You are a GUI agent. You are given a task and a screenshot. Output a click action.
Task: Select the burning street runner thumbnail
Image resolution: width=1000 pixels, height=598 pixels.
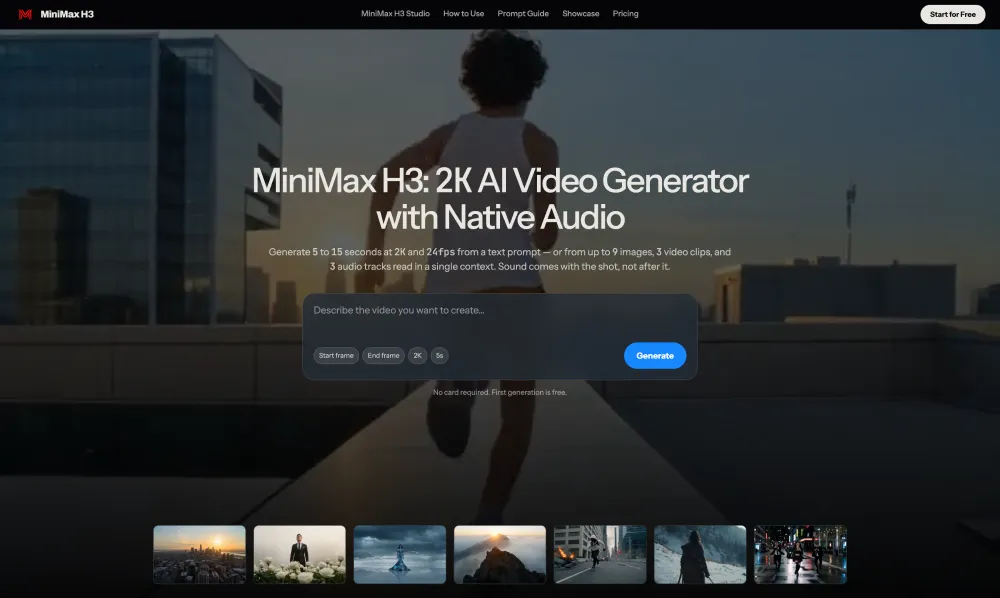tap(600, 555)
